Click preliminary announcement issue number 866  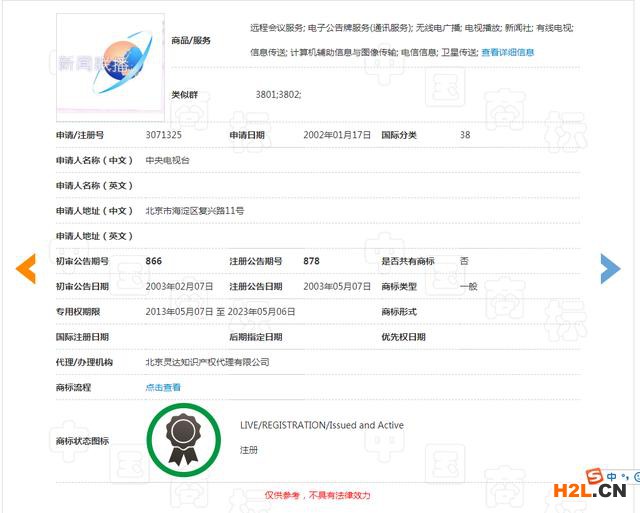click(153, 261)
